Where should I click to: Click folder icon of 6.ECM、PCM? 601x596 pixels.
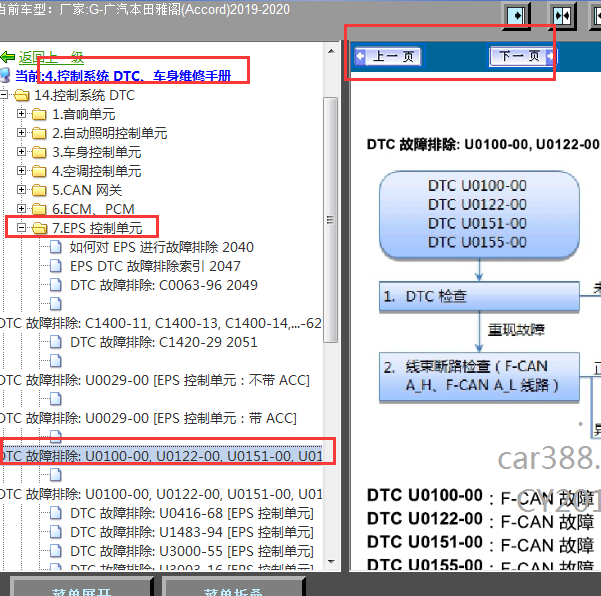tap(39, 209)
